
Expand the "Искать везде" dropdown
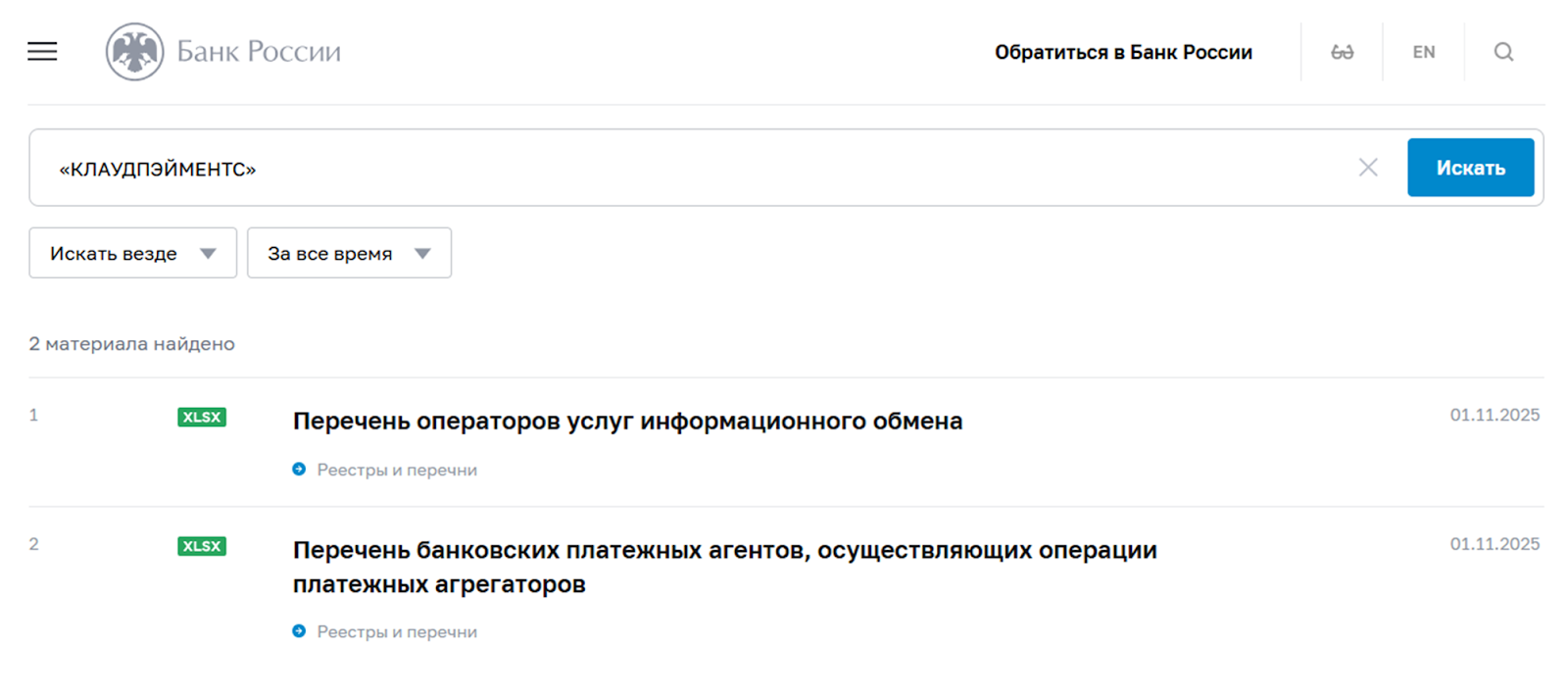tap(132, 253)
